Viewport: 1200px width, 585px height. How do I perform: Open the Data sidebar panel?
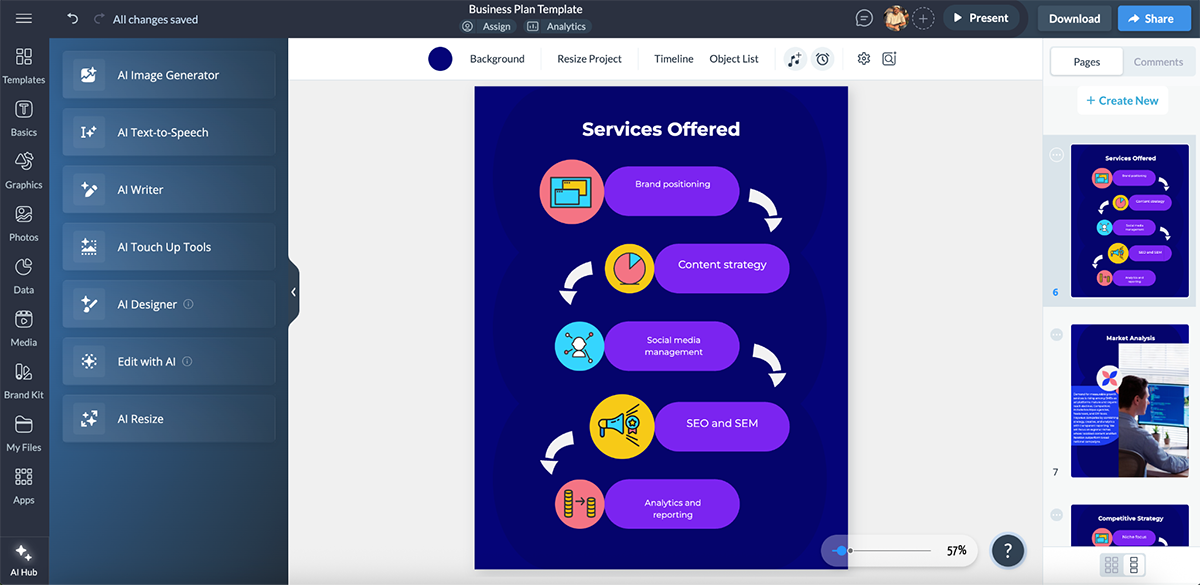[x=24, y=273]
